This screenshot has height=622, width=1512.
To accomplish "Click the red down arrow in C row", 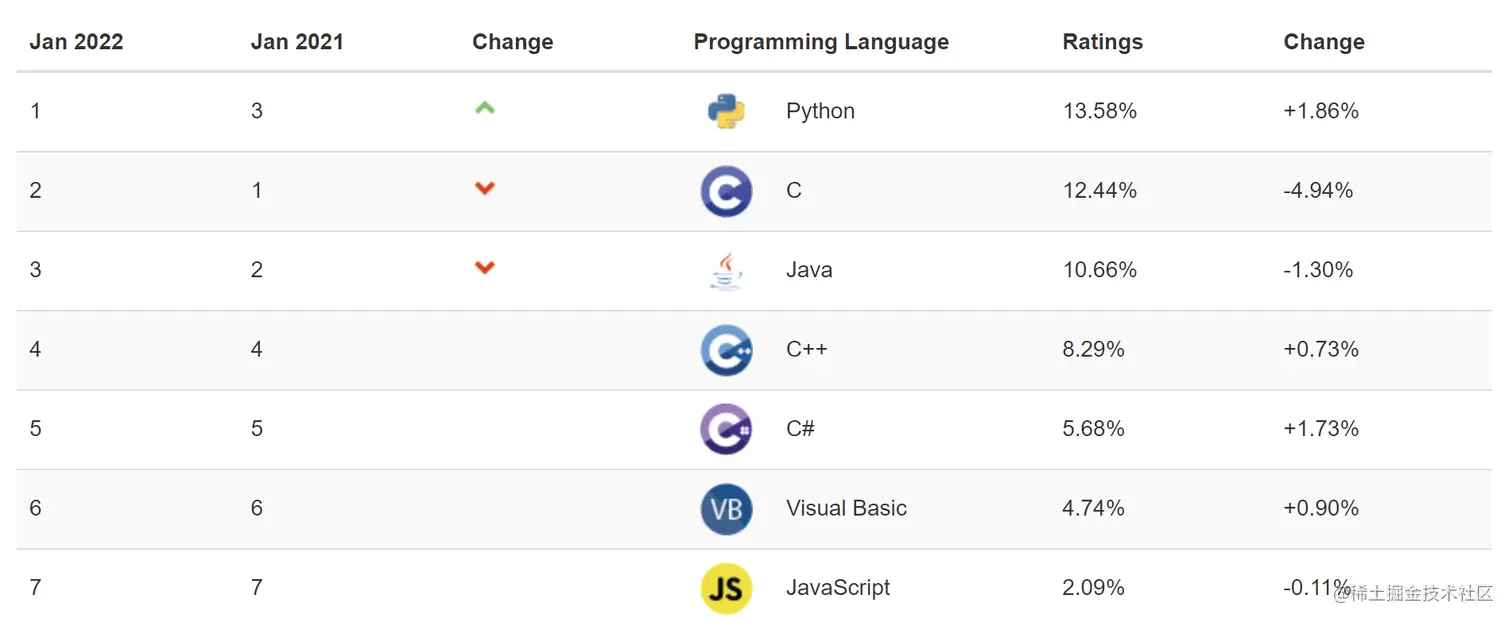I will pos(485,188).
